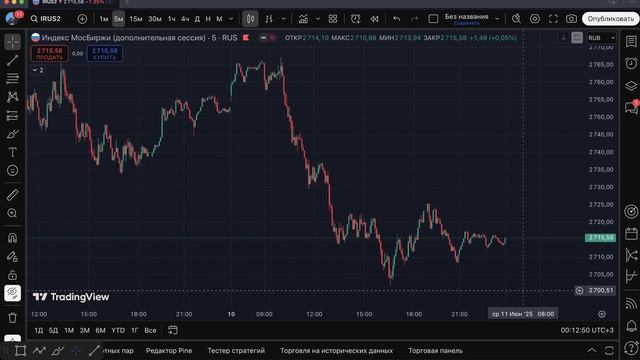Toggle magnet mode
This screenshot has height=360, width=640.
pyautogui.click(x=13, y=238)
